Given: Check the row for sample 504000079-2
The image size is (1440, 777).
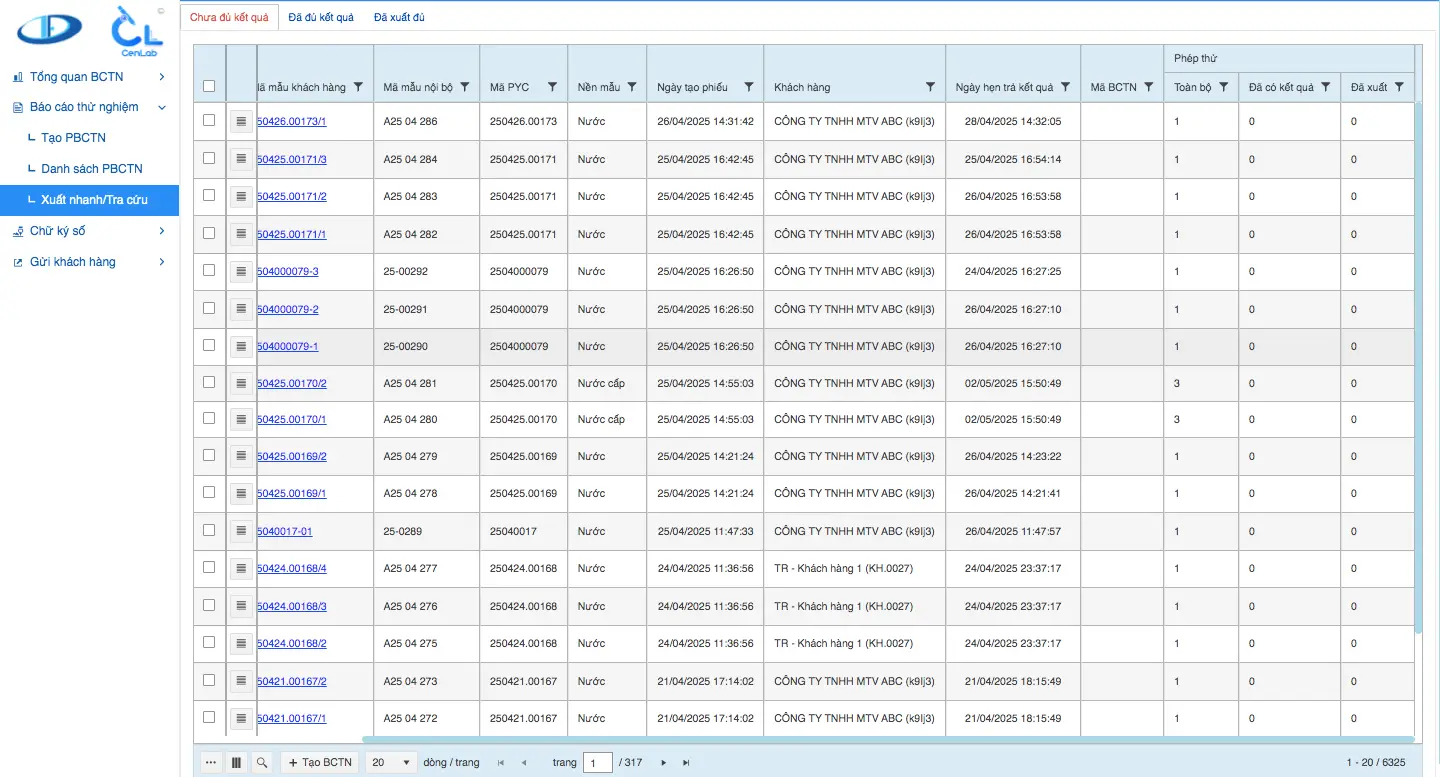Looking at the screenshot, I should pos(209,308).
